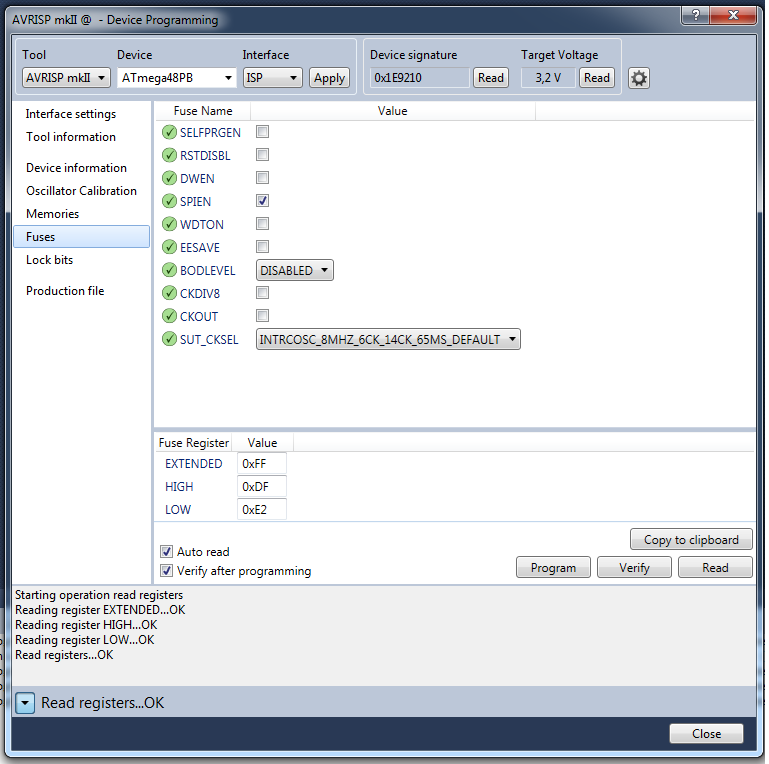This screenshot has width=769, height=764.
Task: Open the Interface dropdown showing ISP
Action: (273, 78)
